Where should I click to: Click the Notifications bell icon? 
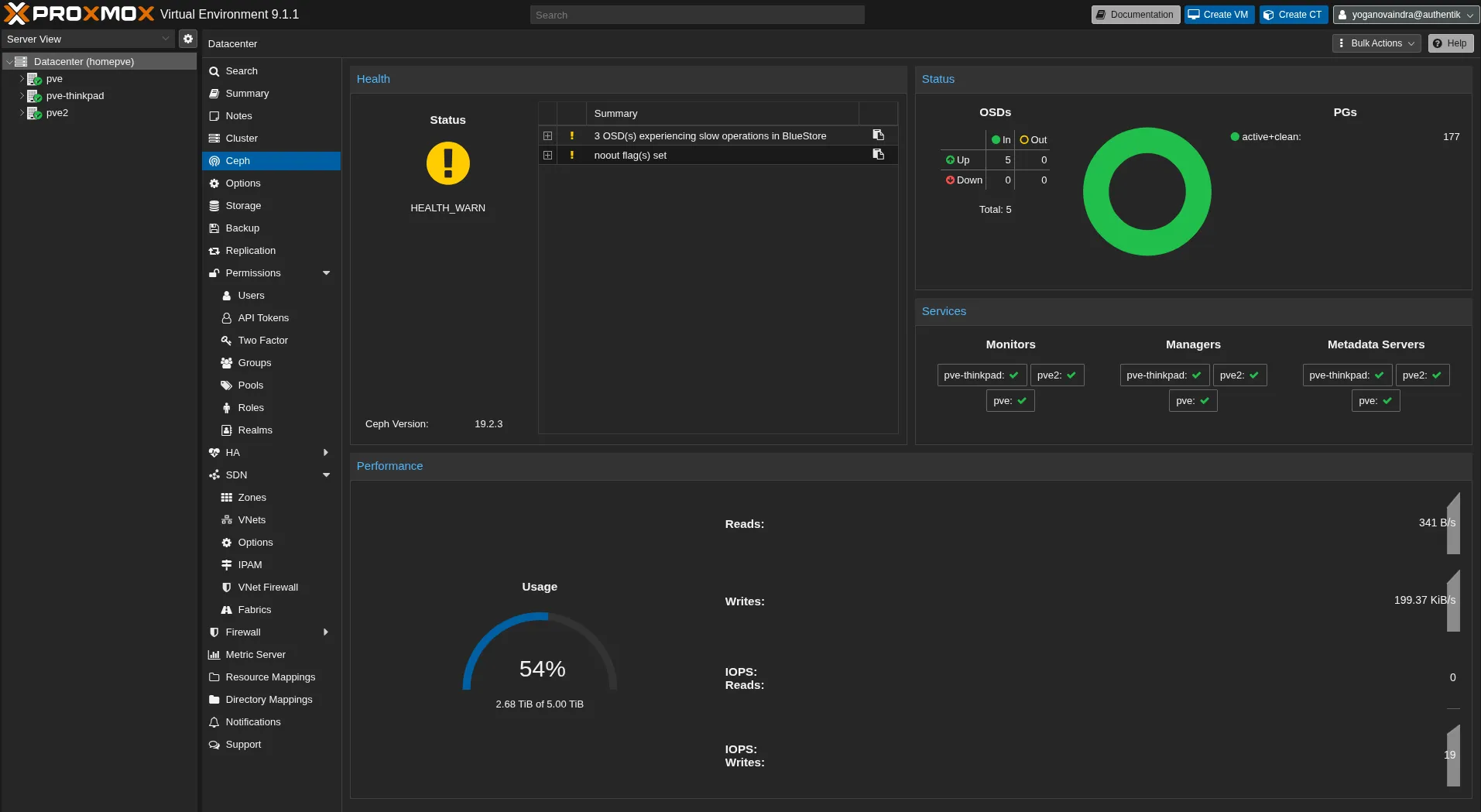214,722
